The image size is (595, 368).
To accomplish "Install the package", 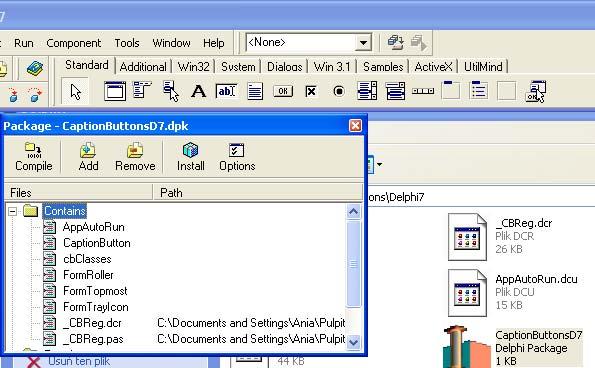I will (190, 156).
